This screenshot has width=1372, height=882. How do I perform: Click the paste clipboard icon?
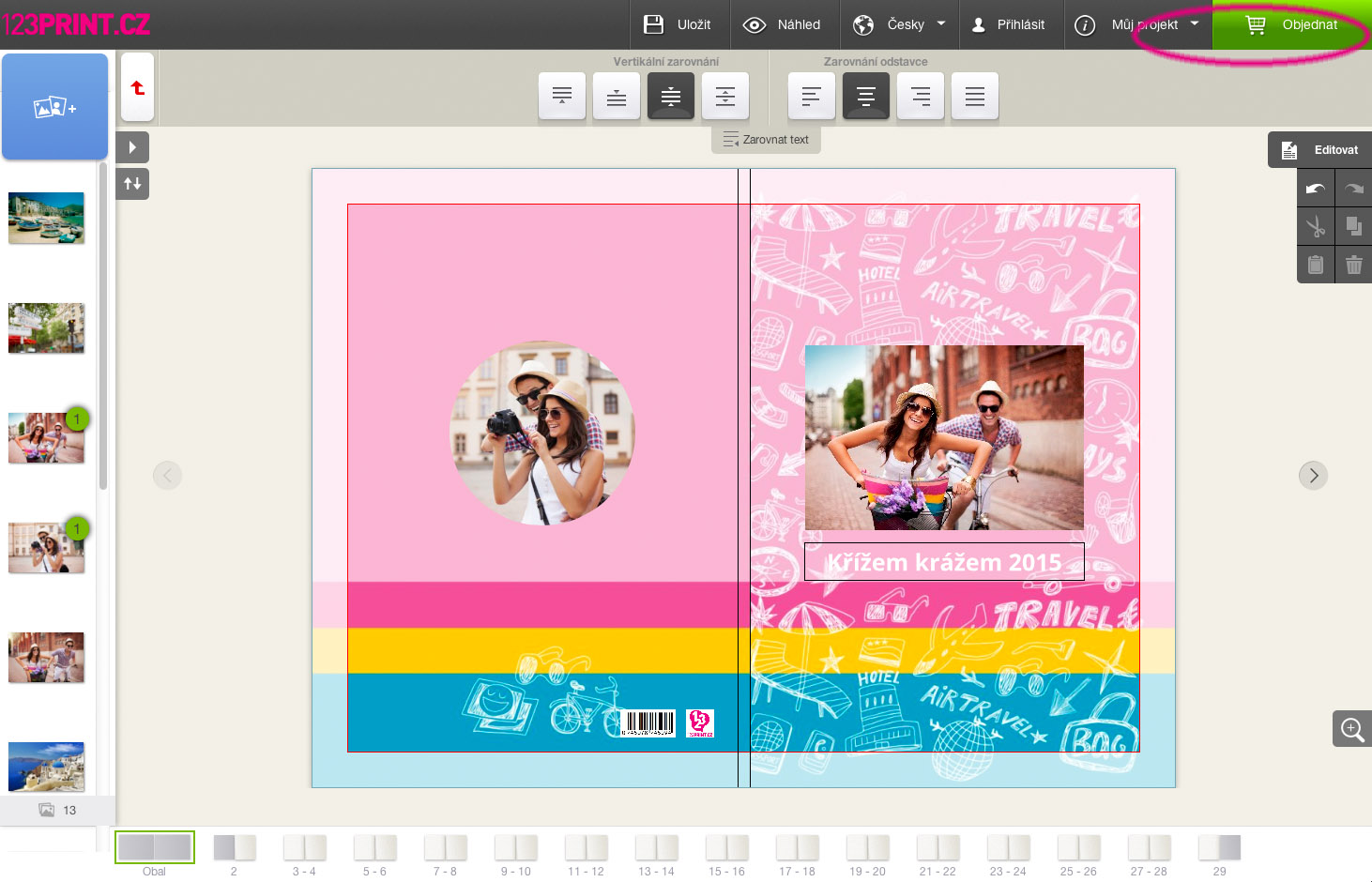pos(1316,265)
